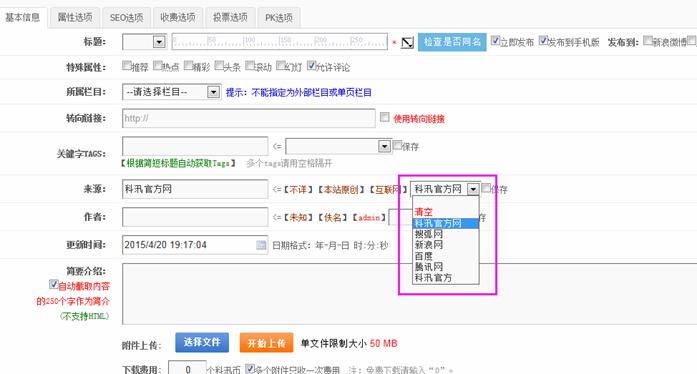This screenshot has height=374, width=697.
Task: Open the 属性选项 tab
Action: tap(75, 17)
